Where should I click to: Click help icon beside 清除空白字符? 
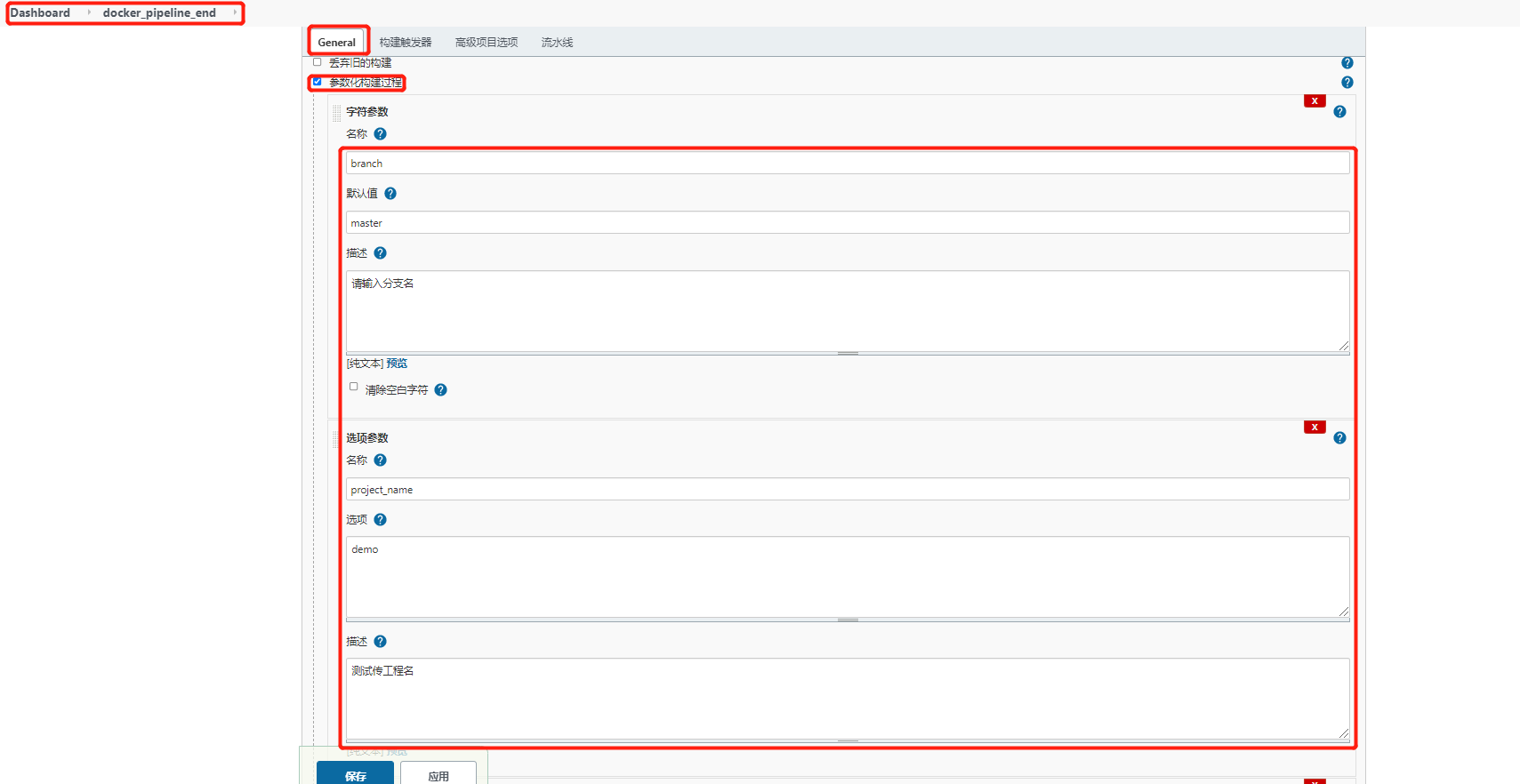(440, 390)
